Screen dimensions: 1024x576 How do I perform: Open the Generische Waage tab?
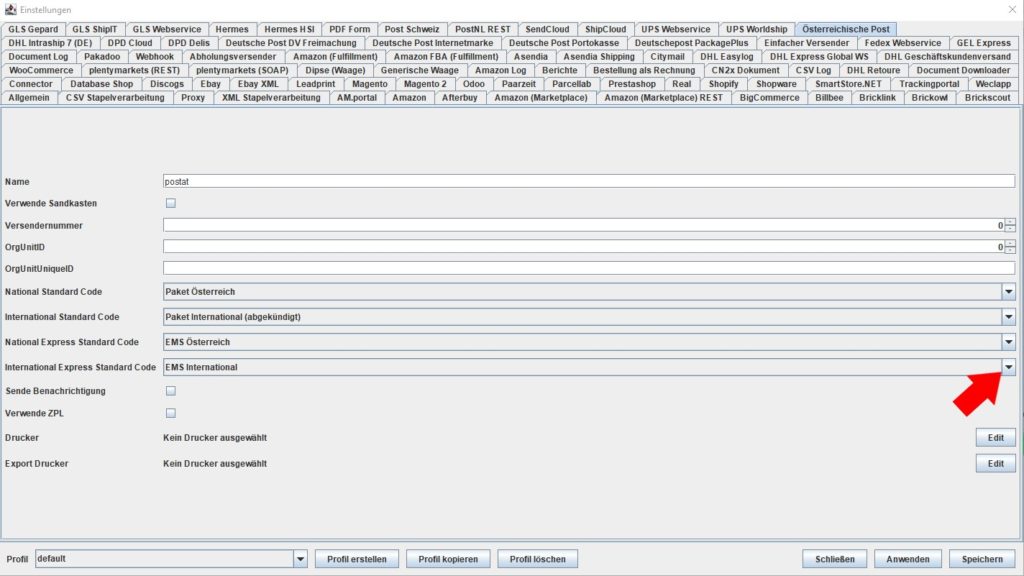(419, 70)
